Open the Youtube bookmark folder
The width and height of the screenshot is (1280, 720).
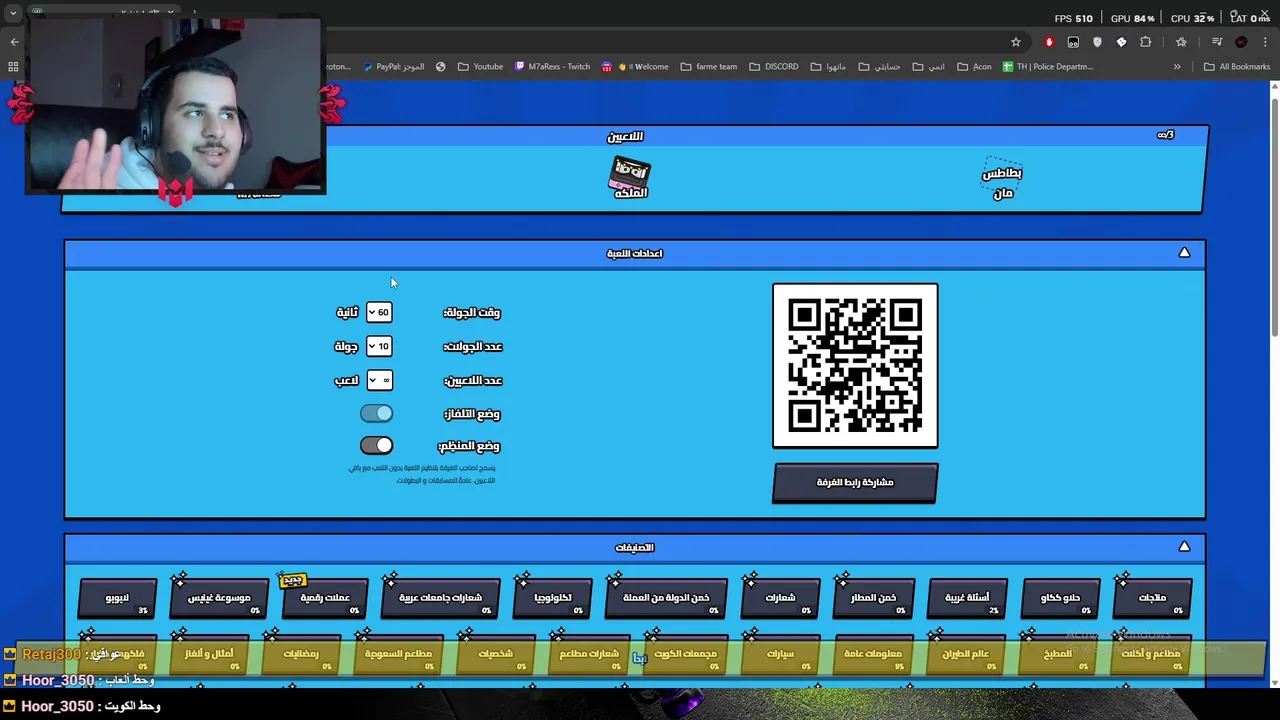(480, 67)
